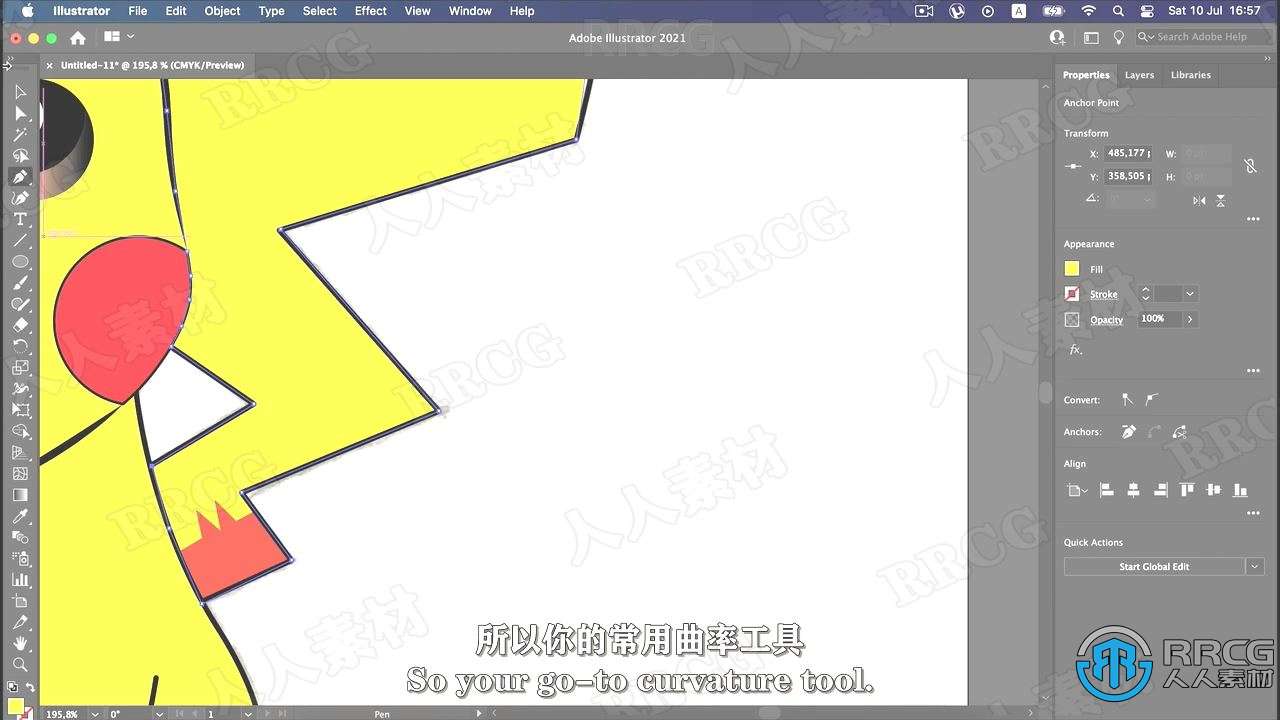
Task: Select the Ellipse tool
Action: coord(20,261)
